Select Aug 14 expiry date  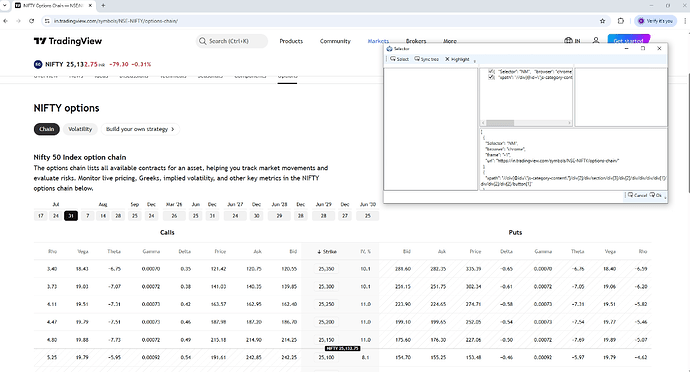coord(103,216)
